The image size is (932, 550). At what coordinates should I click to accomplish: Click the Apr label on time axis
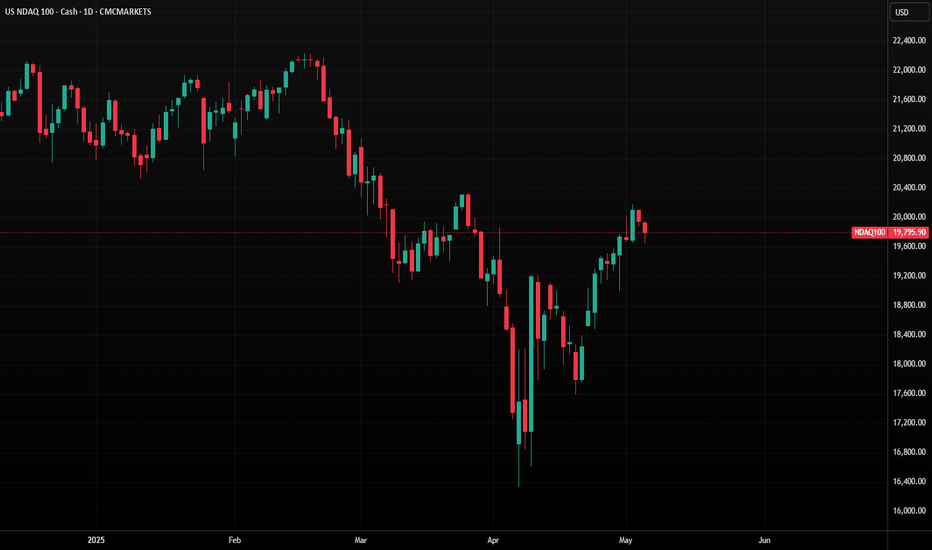coord(493,540)
